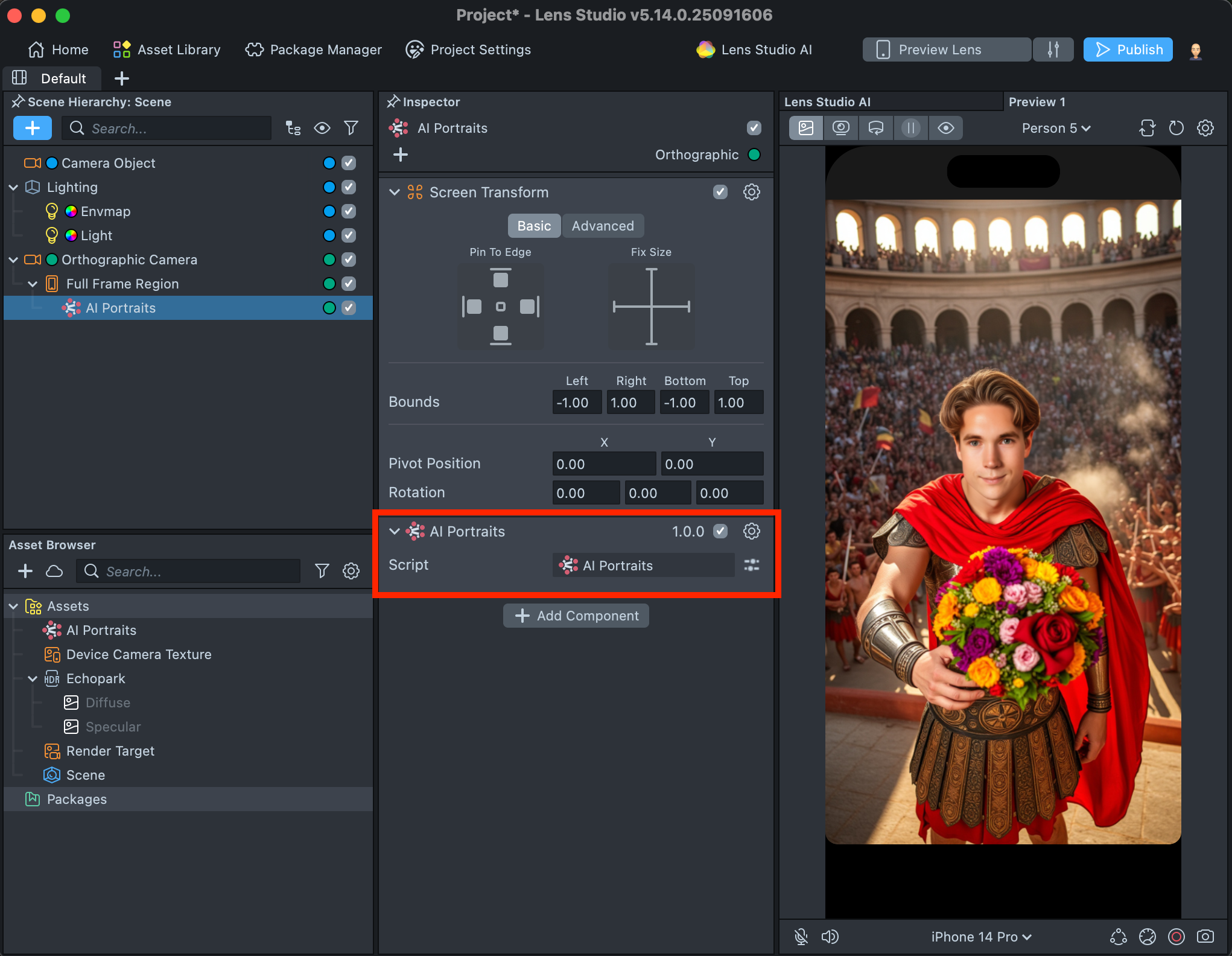This screenshot has width=1232, height=956.
Task: Collapse the Echopark asset folder
Action: pos(33,679)
